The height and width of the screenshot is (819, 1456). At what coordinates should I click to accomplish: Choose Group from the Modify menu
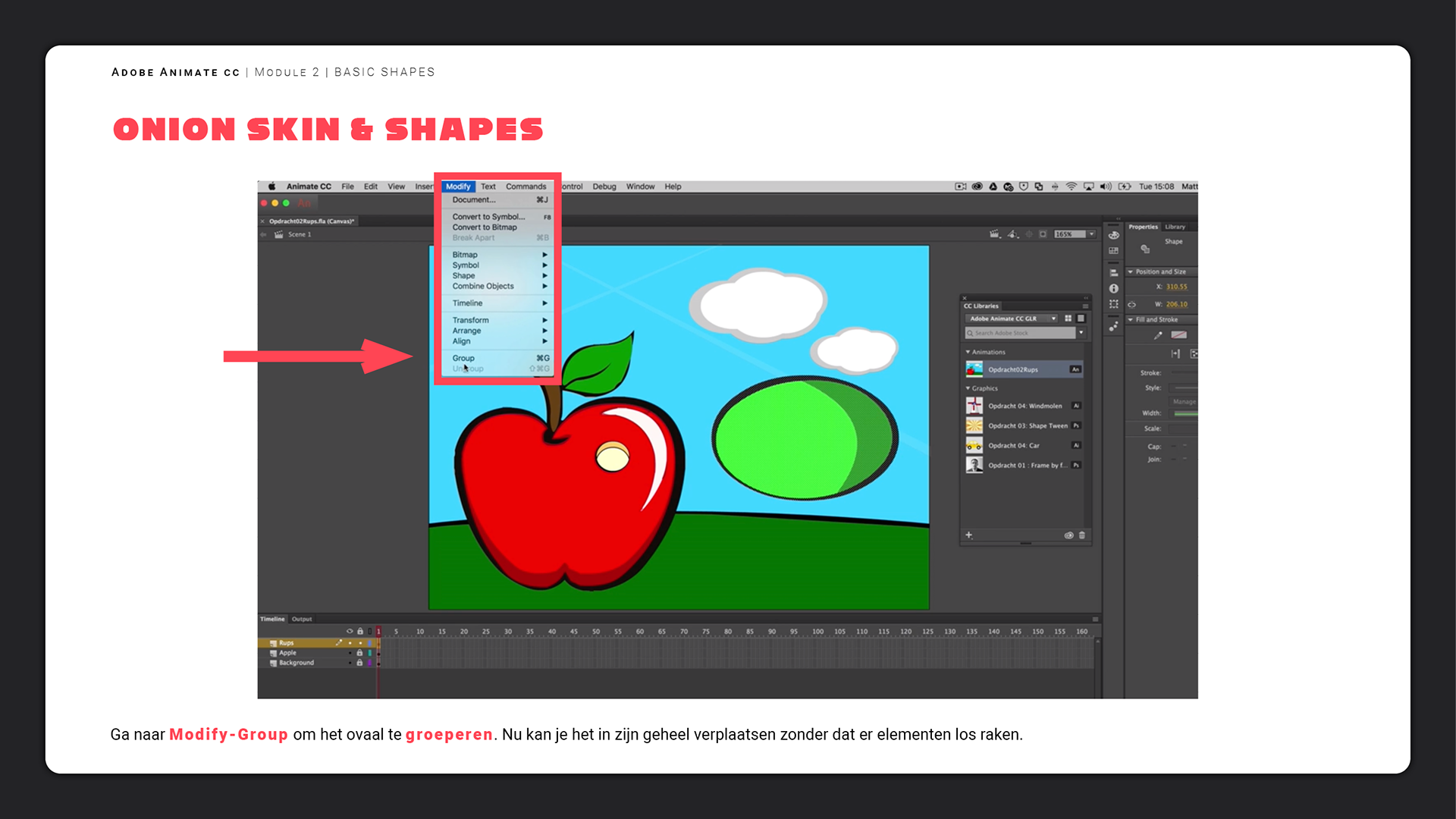coord(463,358)
